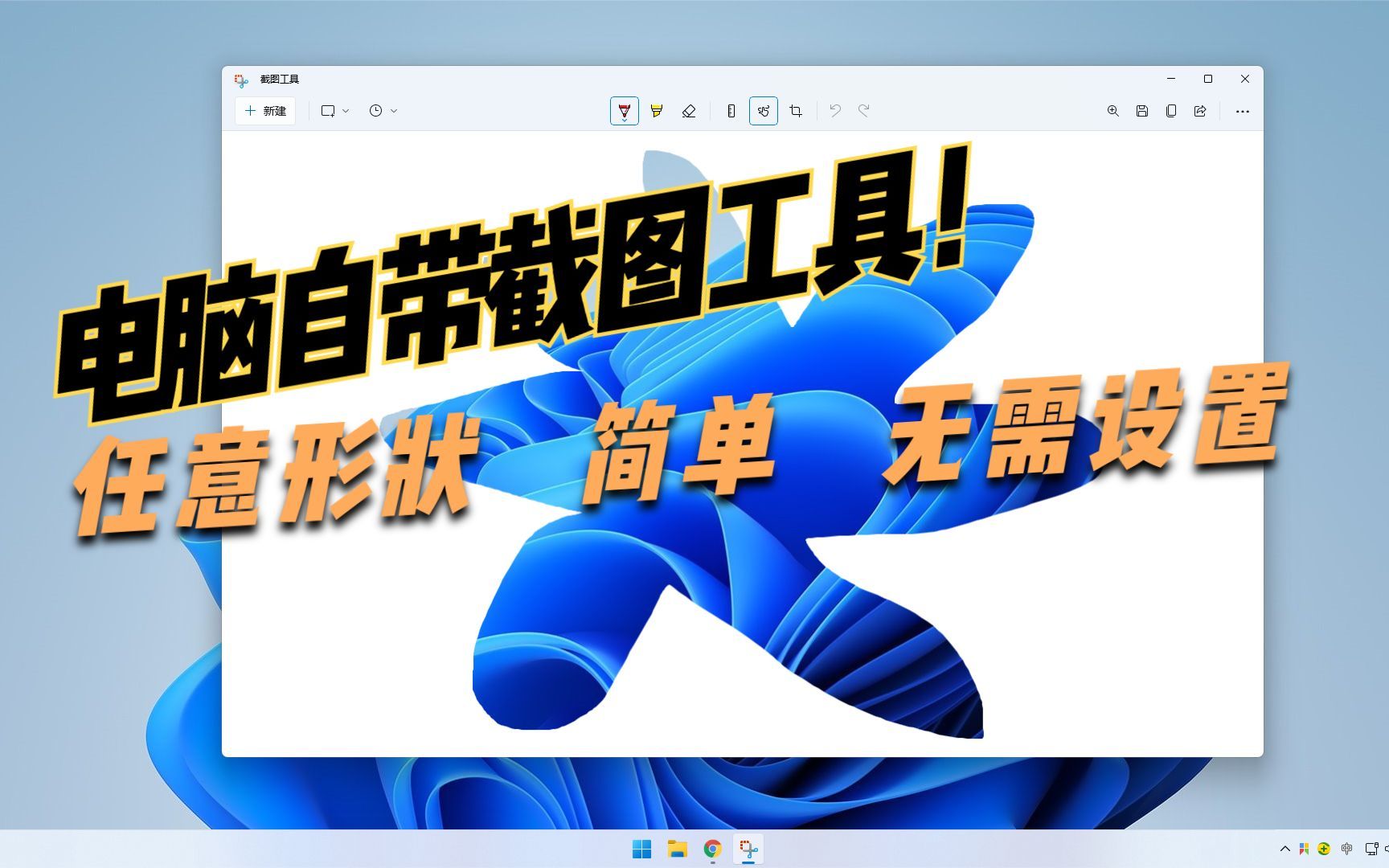The image size is (1389, 868).
Task: Click the 截图工具 window title text
Action: pos(280,80)
